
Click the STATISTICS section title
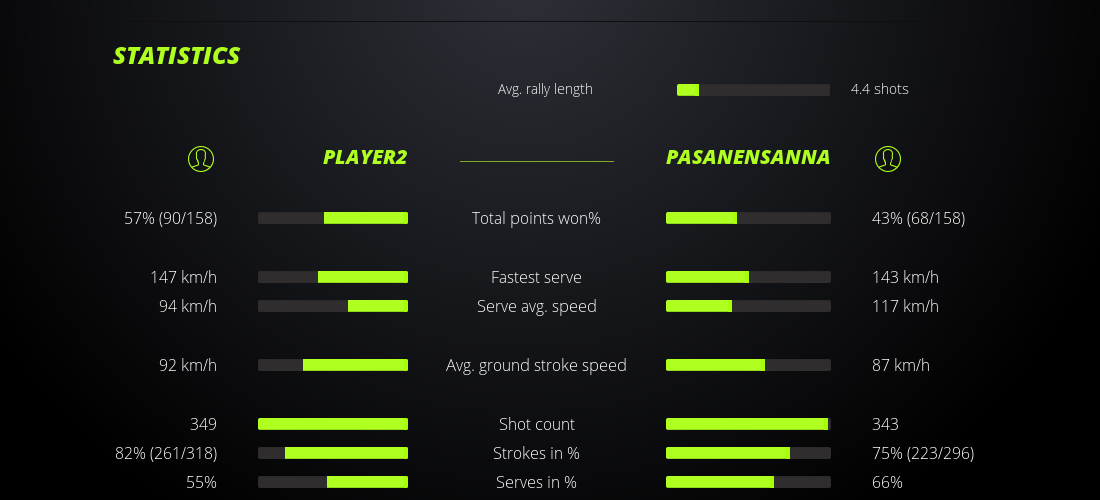pyautogui.click(x=177, y=56)
